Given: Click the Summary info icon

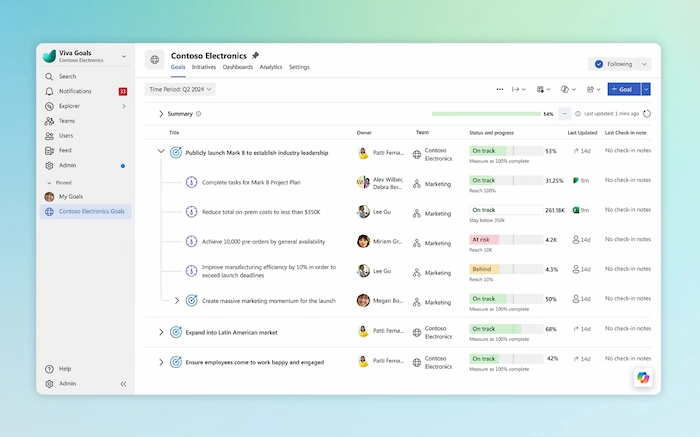Looking at the screenshot, I should 199,114.
